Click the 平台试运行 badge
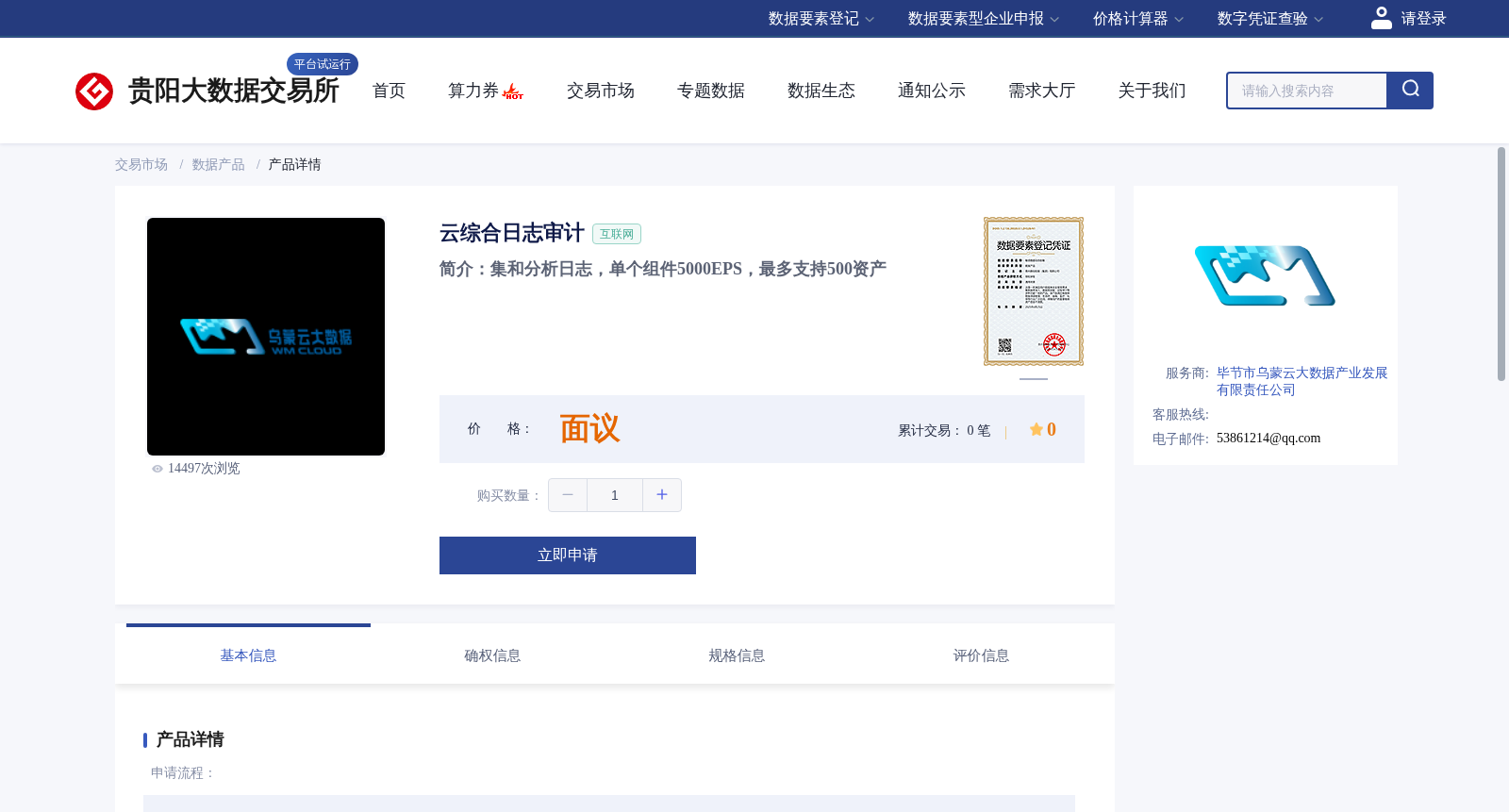The height and width of the screenshot is (812, 1509). [x=323, y=64]
